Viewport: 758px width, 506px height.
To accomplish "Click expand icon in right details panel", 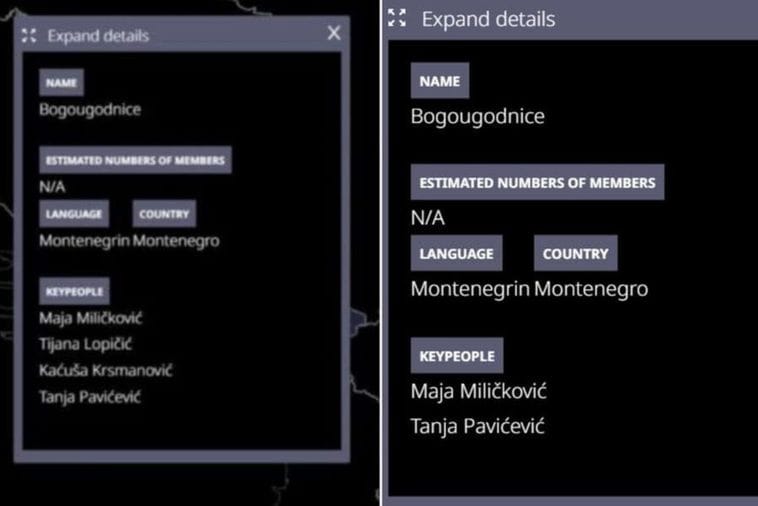I will (x=397, y=18).
